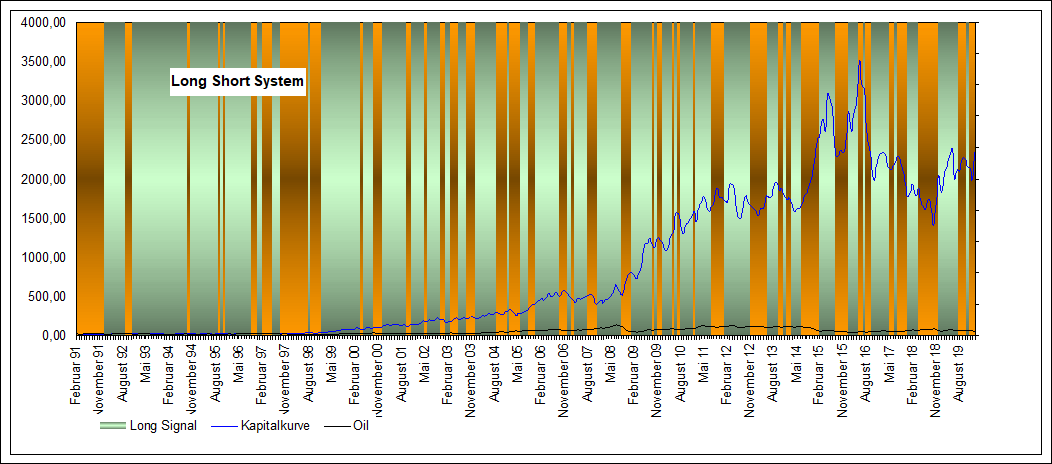Viewport: 1052px width, 464px height.
Task: Click the 2500,00 y-axis label
Action: [43, 140]
